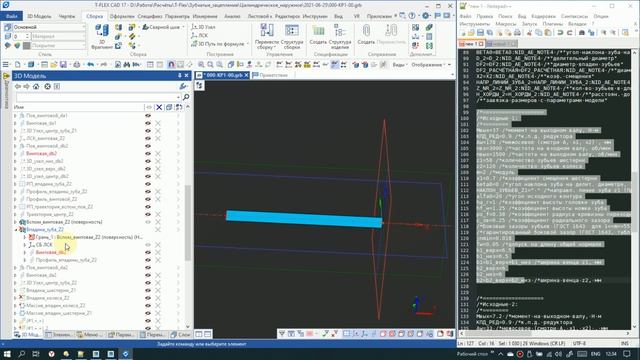Open the Windows Start menu
Image resolution: width=640 pixels, height=360 pixels.
coord(7,354)
